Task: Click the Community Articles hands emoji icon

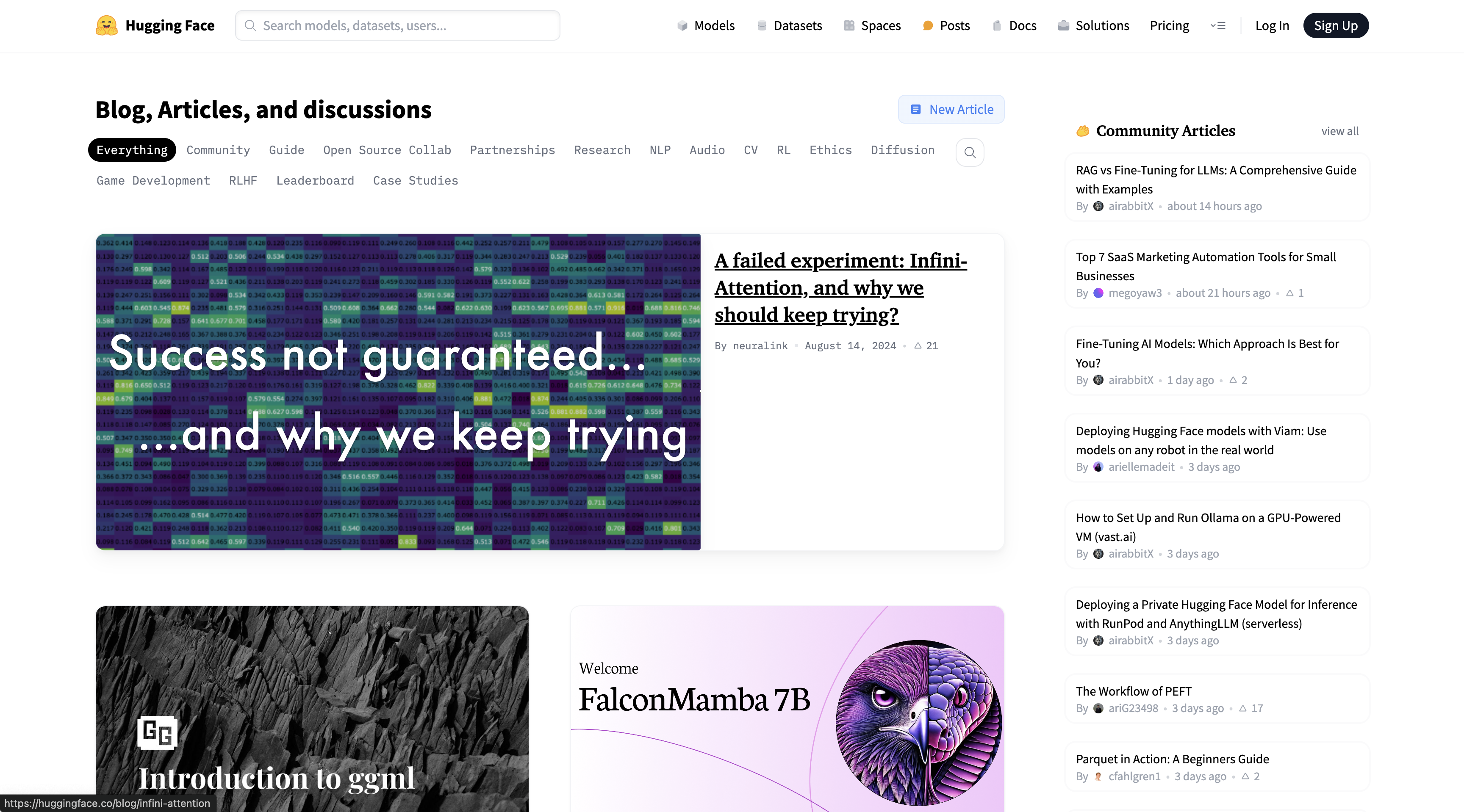Action: pyautogui.click(x=1083, y=130)
